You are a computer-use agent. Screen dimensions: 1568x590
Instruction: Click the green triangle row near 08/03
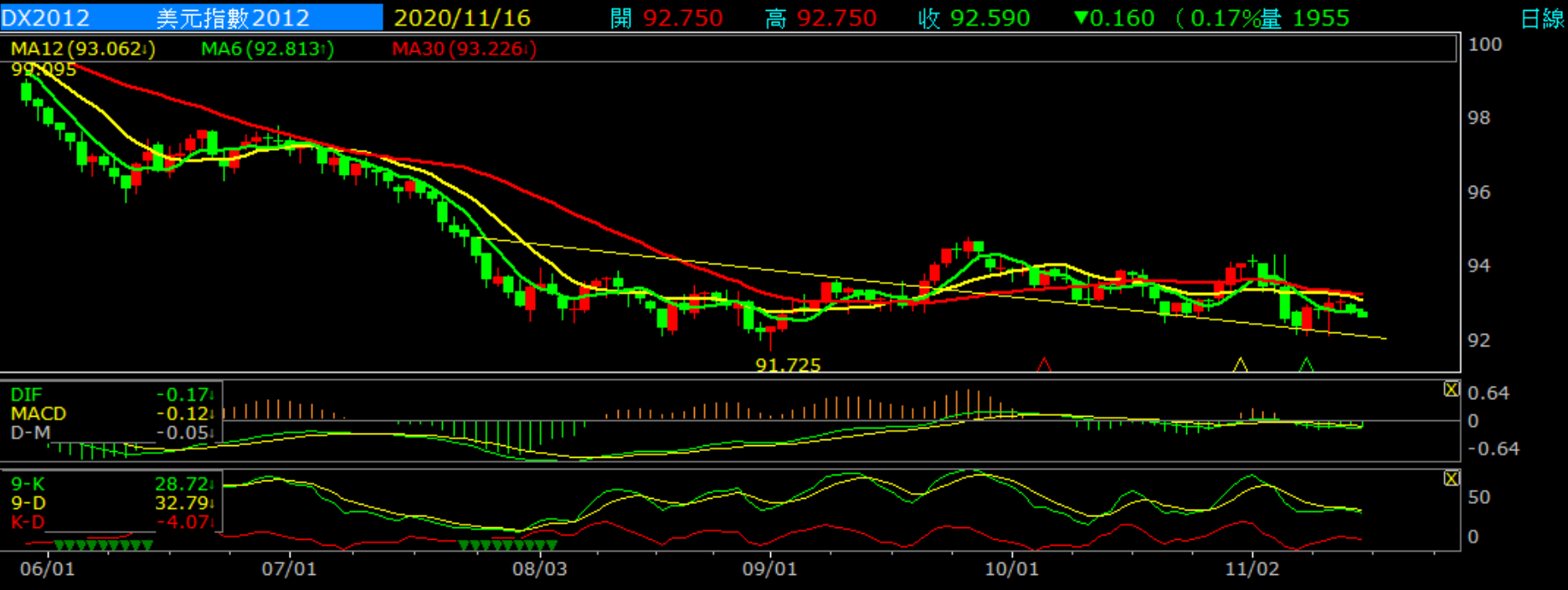click(x=502, y=546)
